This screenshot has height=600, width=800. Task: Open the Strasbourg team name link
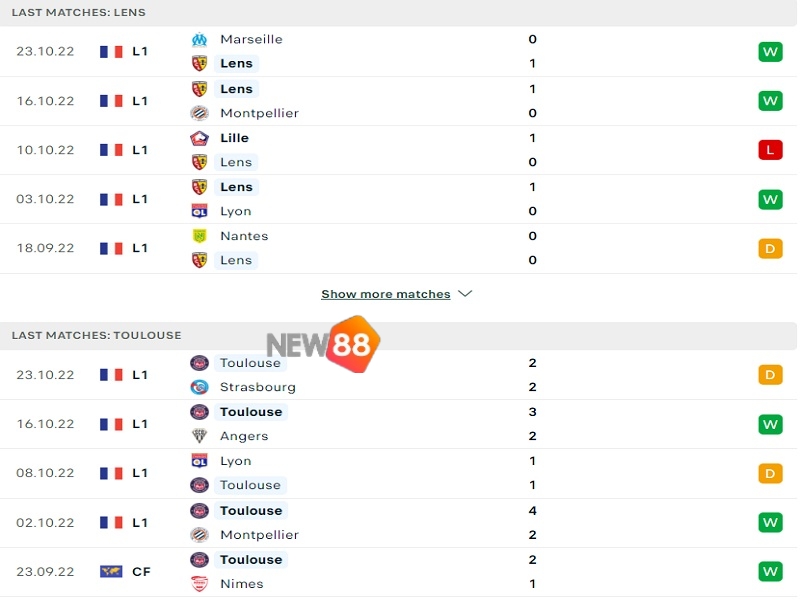point(258,387)
